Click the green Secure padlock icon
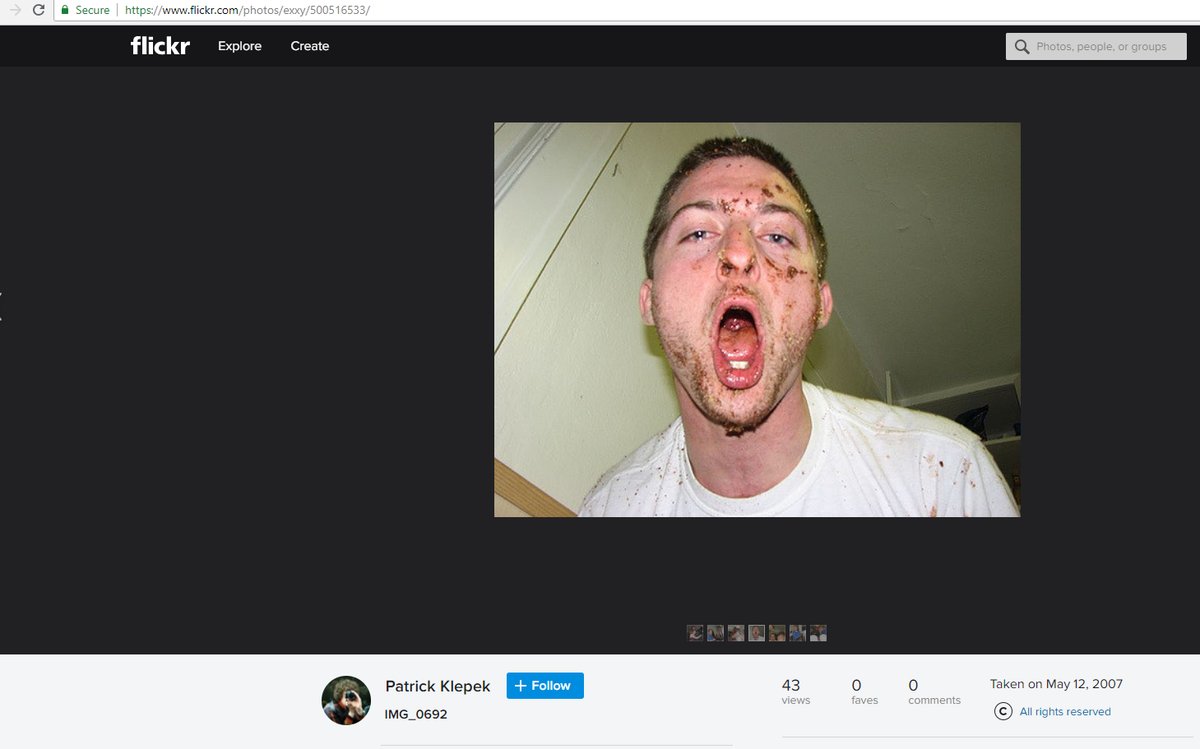The height and width of the screenshot is (749, 1200). pyautogui.click(x=65, y=10)
